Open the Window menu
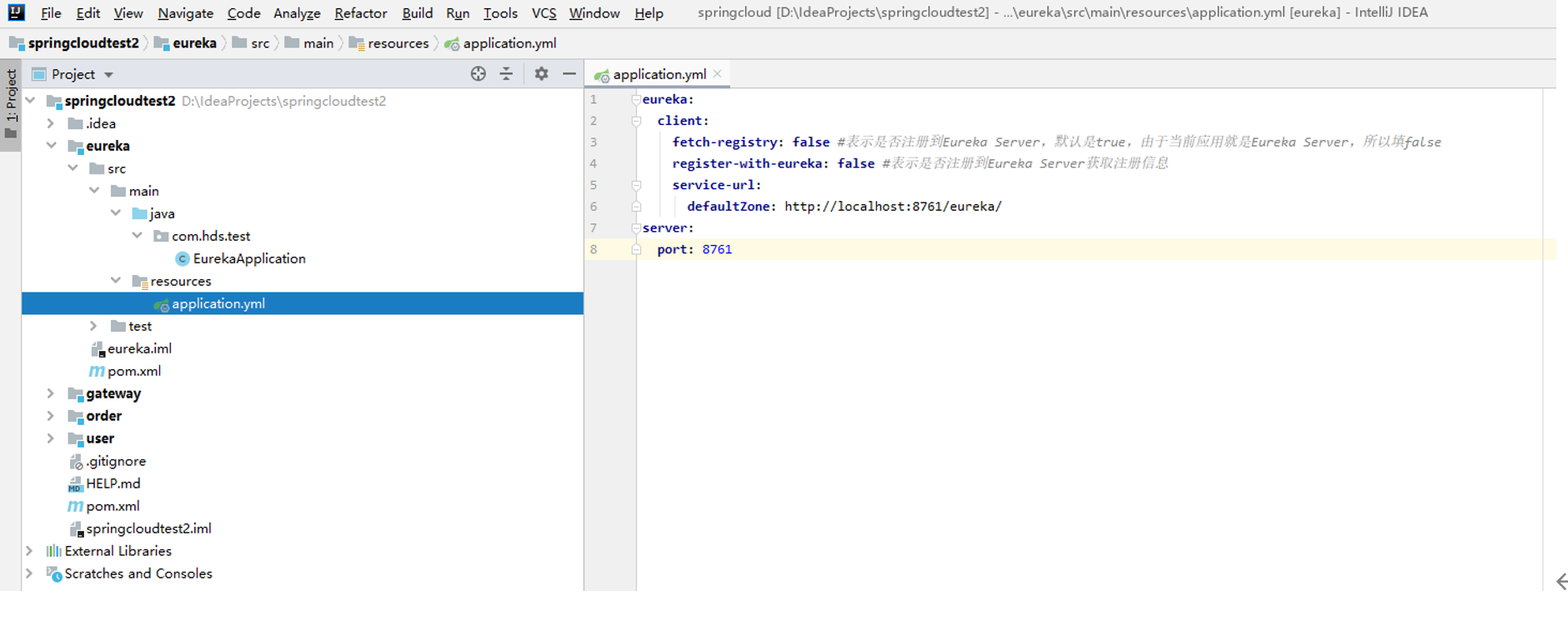 pyautogui.click(x=594, y=13)
